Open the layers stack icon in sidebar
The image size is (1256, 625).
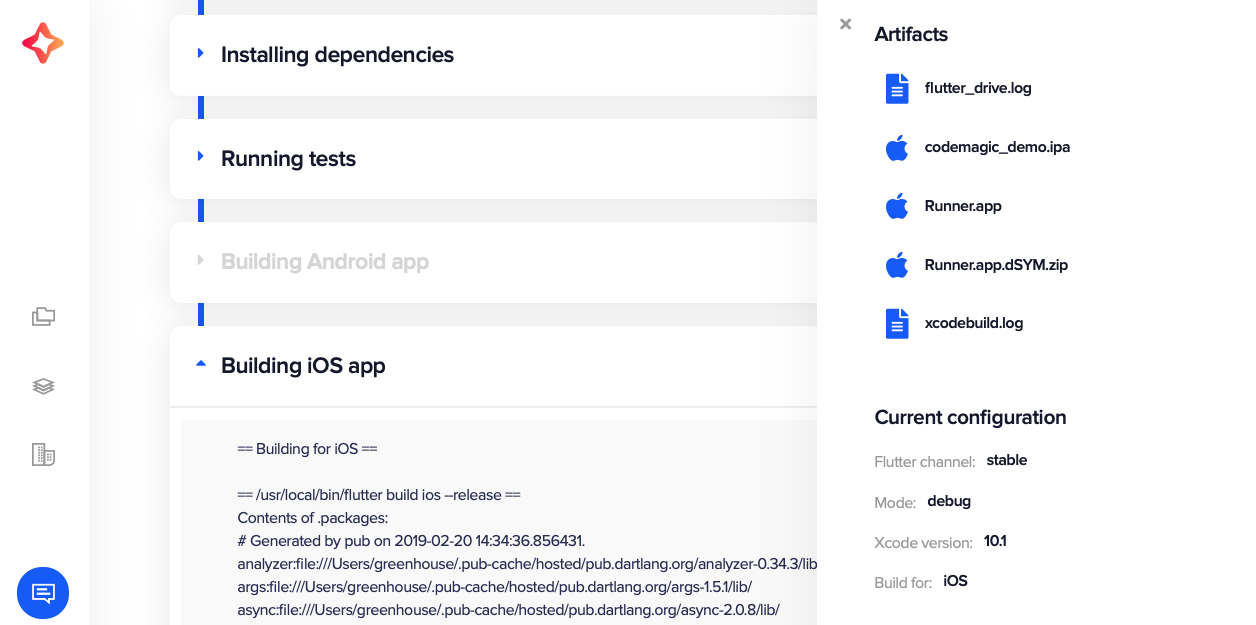click(x=43, y=386)
